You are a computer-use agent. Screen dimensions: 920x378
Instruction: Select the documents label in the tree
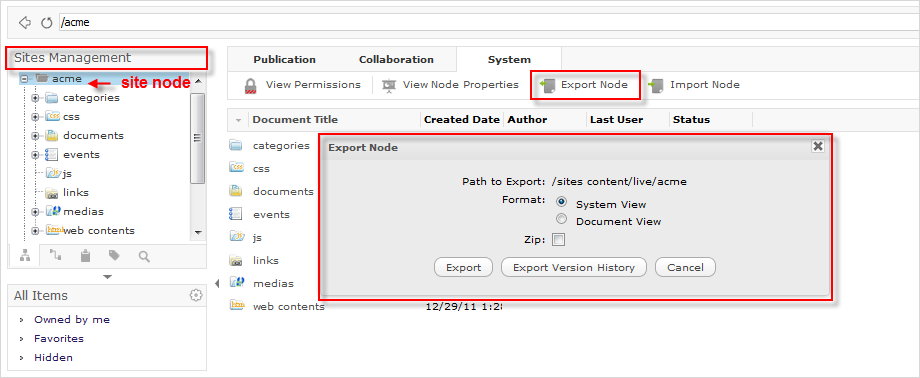(x=93, y=136)
